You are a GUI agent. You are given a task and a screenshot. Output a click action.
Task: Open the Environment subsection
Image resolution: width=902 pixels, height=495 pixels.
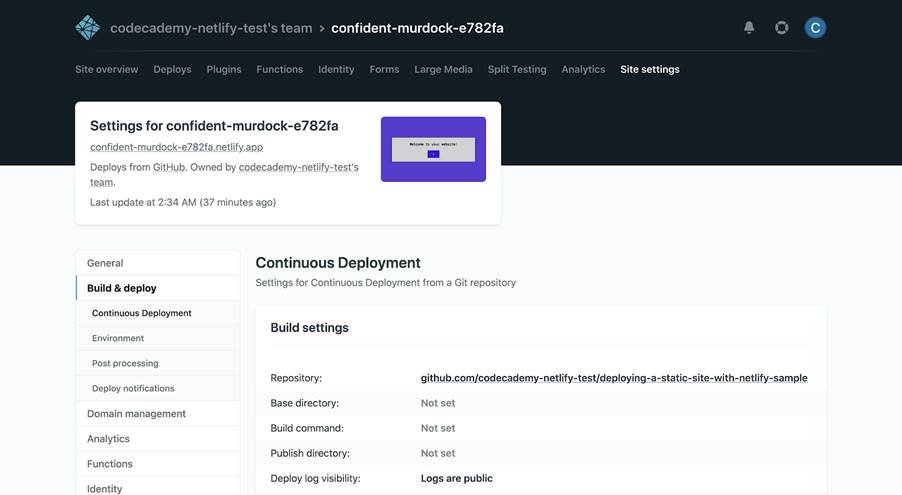[118, 338]
